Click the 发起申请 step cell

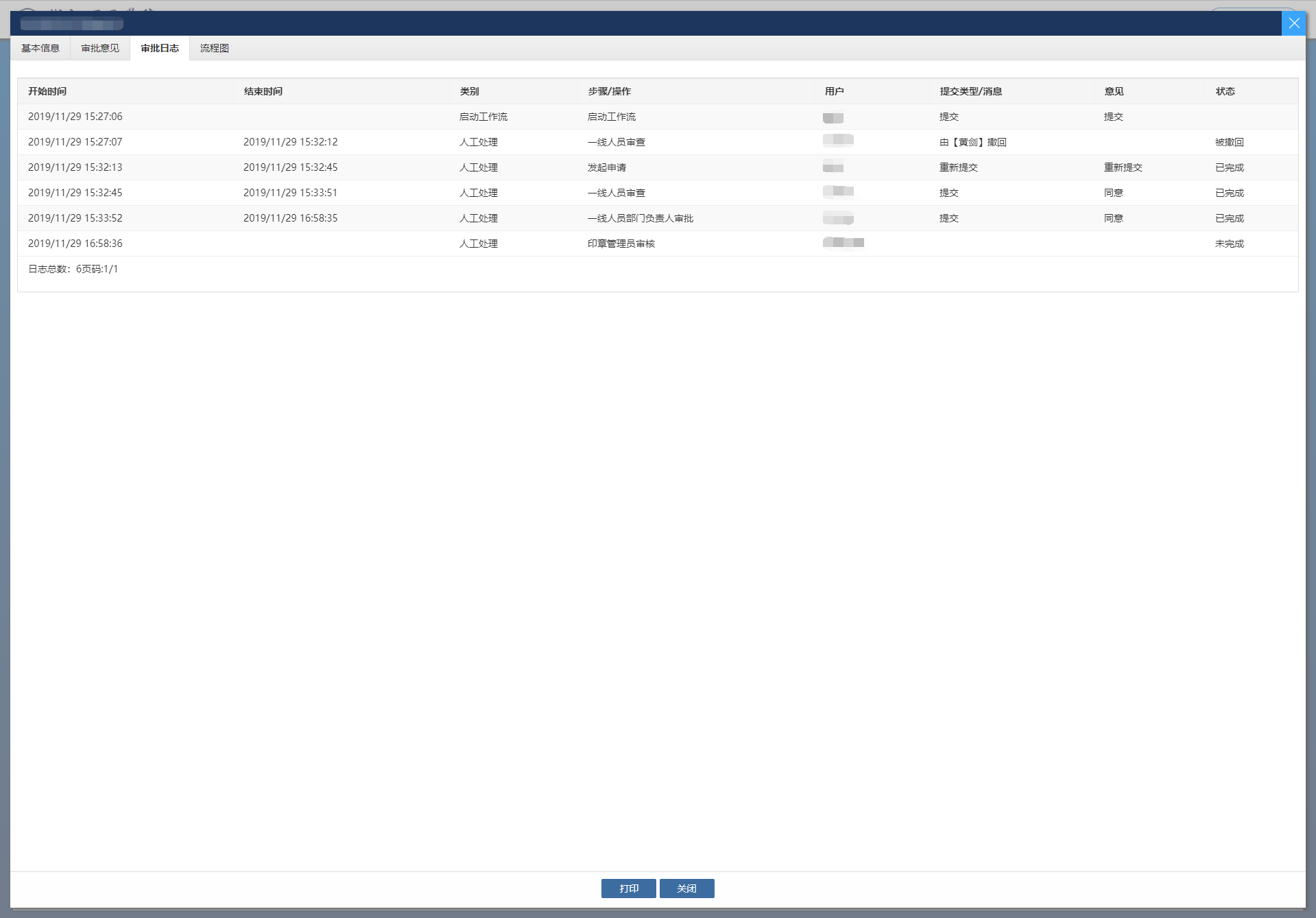pos(607,167)
